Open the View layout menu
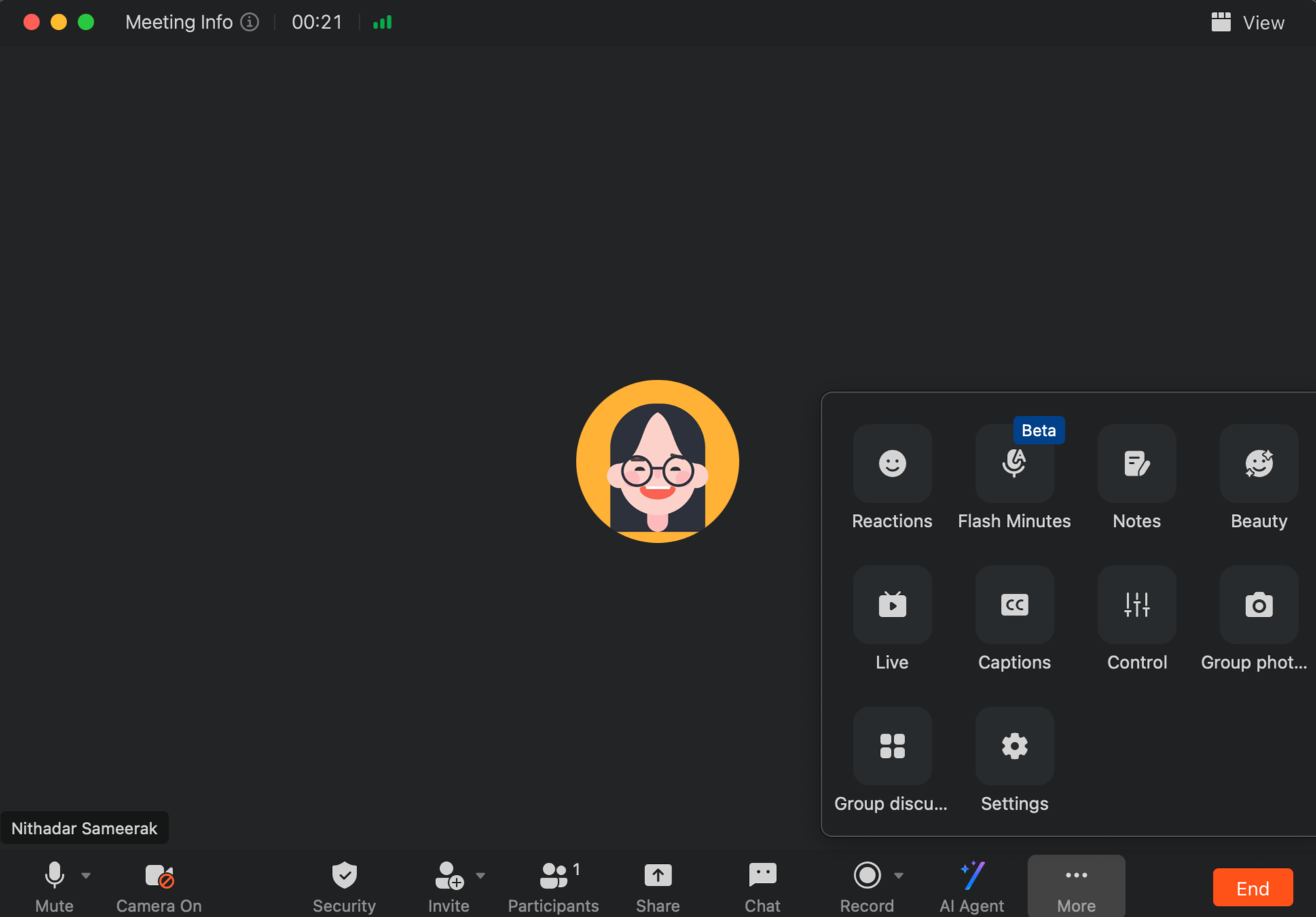This screenshot has height=917, width=1316. tap(1248, 22)
